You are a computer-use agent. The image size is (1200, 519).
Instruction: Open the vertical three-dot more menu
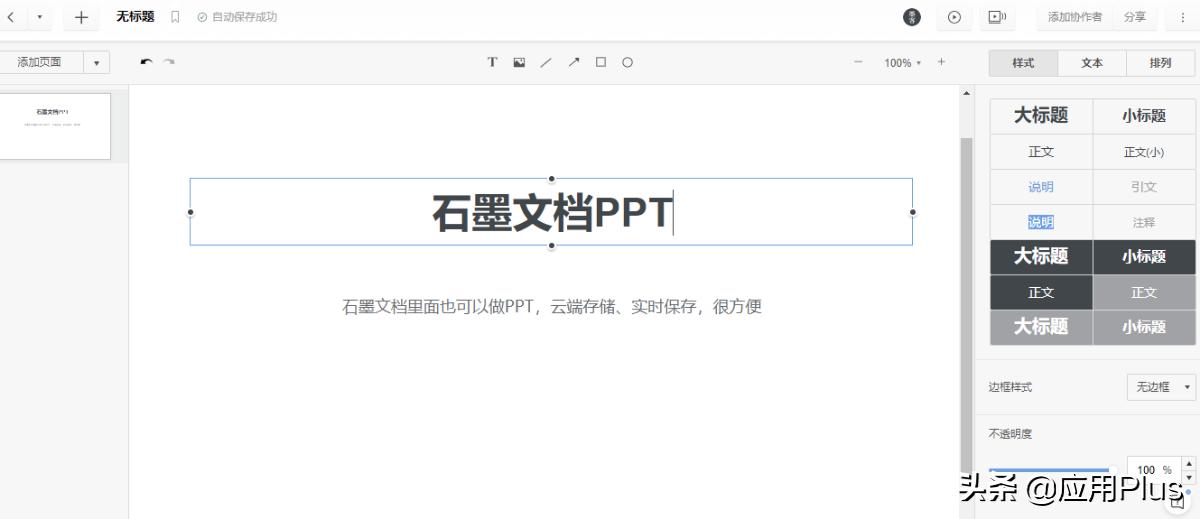tap(1183, 17)
